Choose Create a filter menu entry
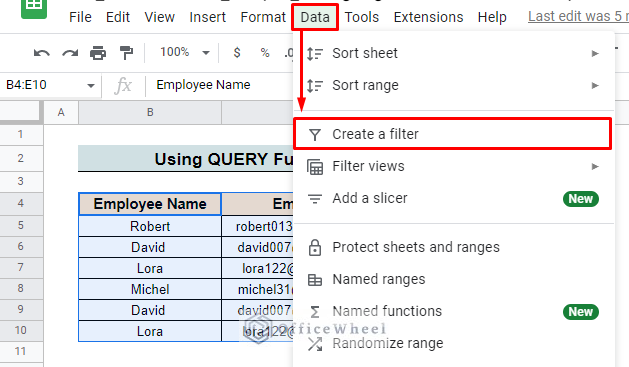The image size is (629, 367). (452, 134)
